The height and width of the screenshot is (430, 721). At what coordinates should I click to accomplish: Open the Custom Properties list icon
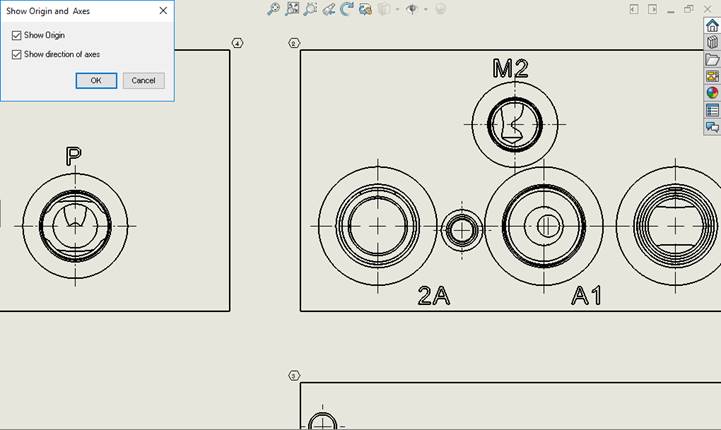[x=712, y=110]
